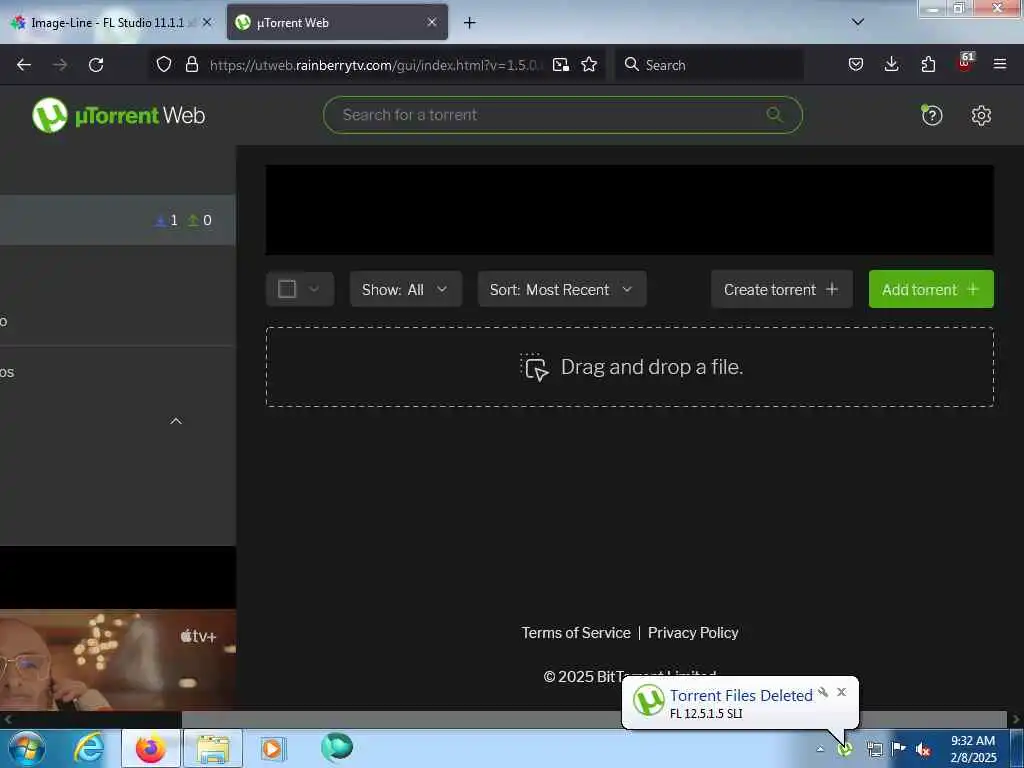This screenshot has height=768, width=1024.
Task: Dismiss the Torrent Files Deleted balloon
Action: pyautogui.click(x=841, y=692)
